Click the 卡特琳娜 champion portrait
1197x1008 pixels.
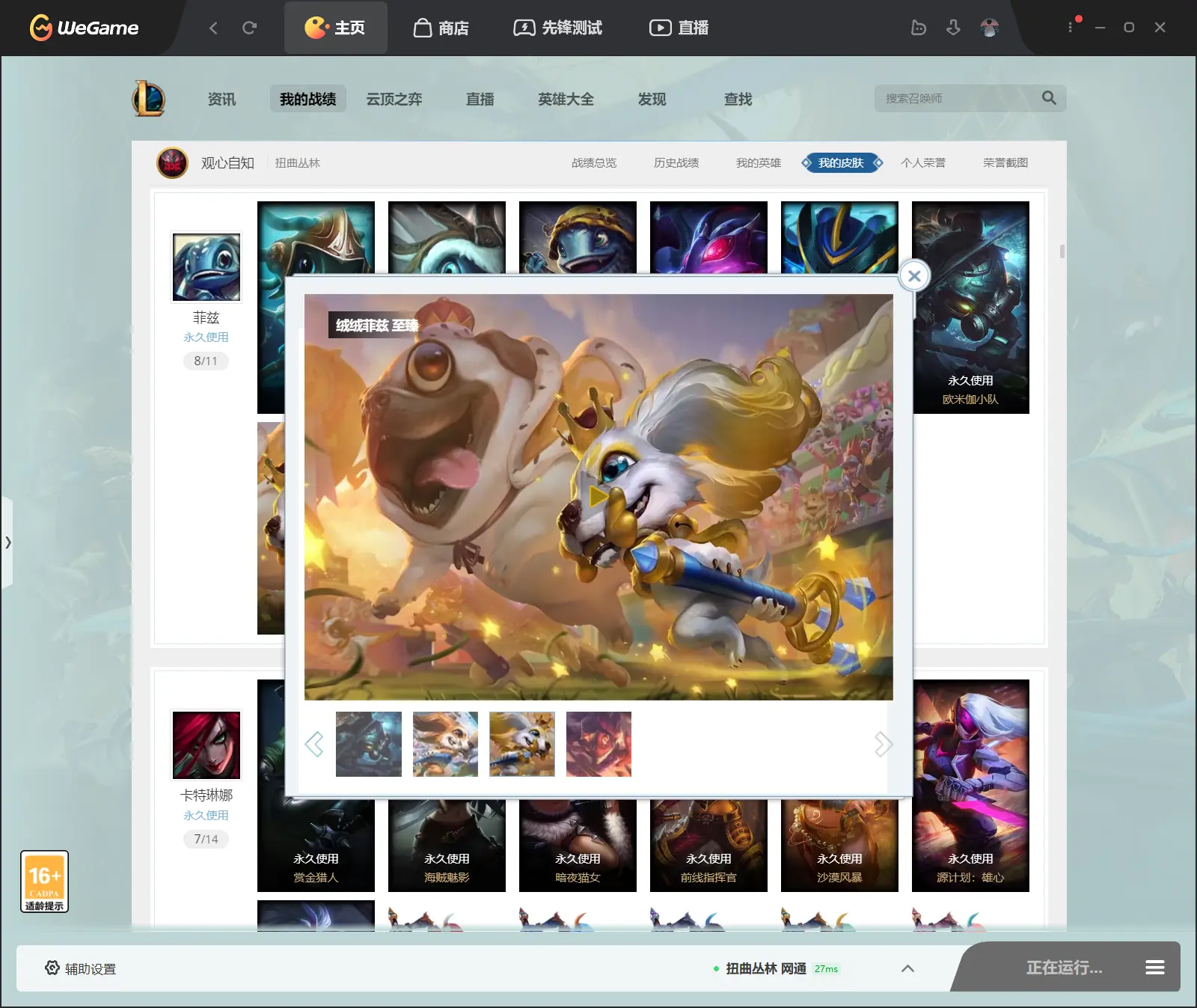[x=206, y=745]
